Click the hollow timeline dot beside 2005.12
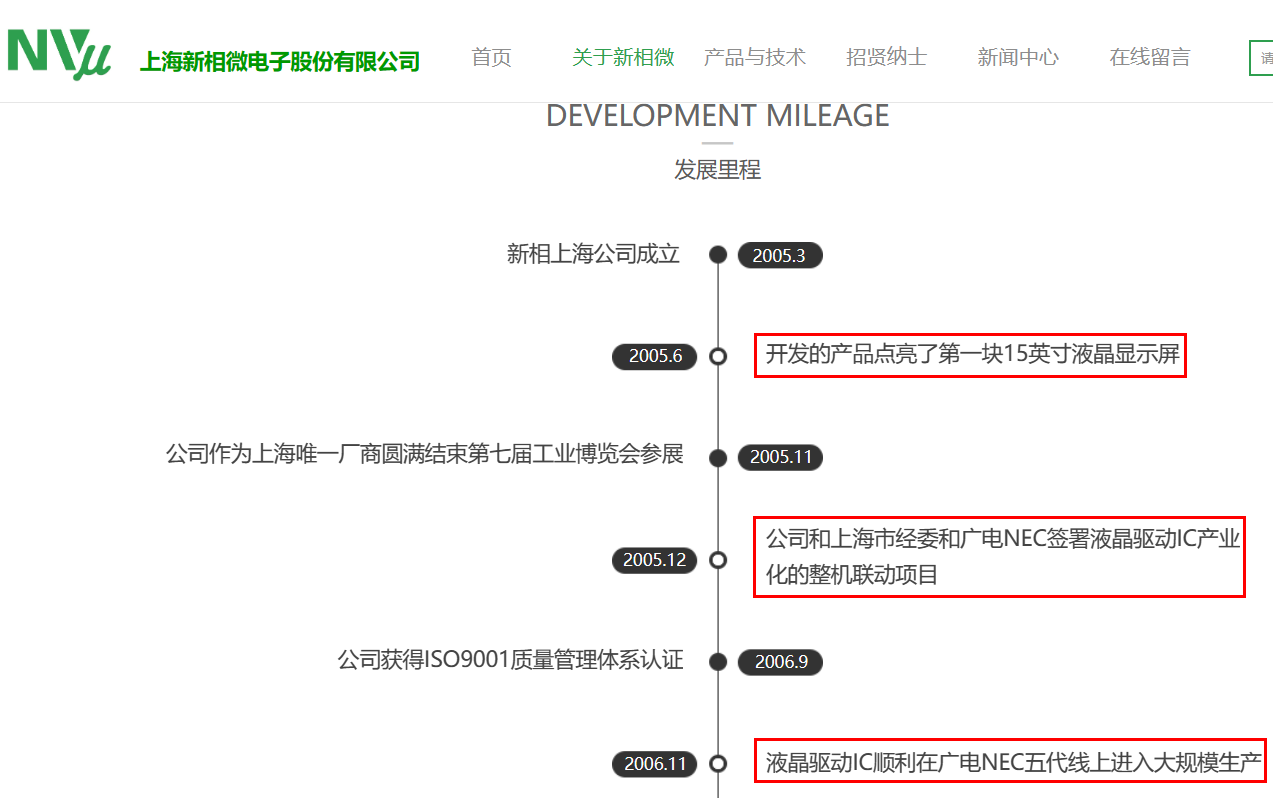This screenshot has width=1273, height=798. pyautogui.click(x=718, y=560)
